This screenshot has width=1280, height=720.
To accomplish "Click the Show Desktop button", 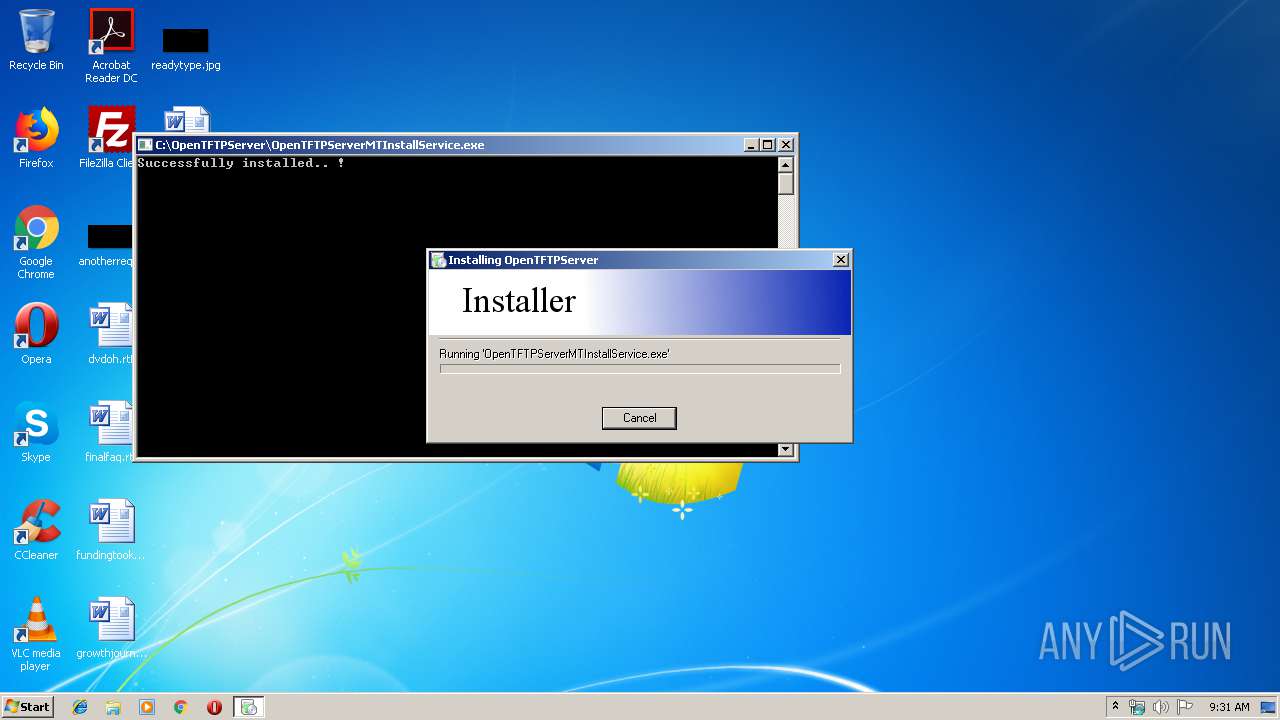I will (x=1270, y=707).
